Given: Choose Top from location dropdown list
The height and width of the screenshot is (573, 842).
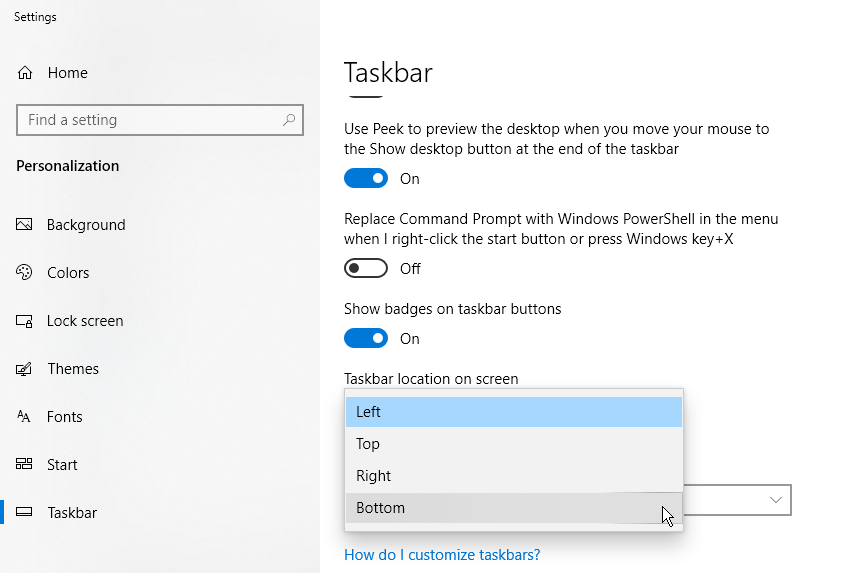Looking at the screenshot, I should [x=514, y=444].
